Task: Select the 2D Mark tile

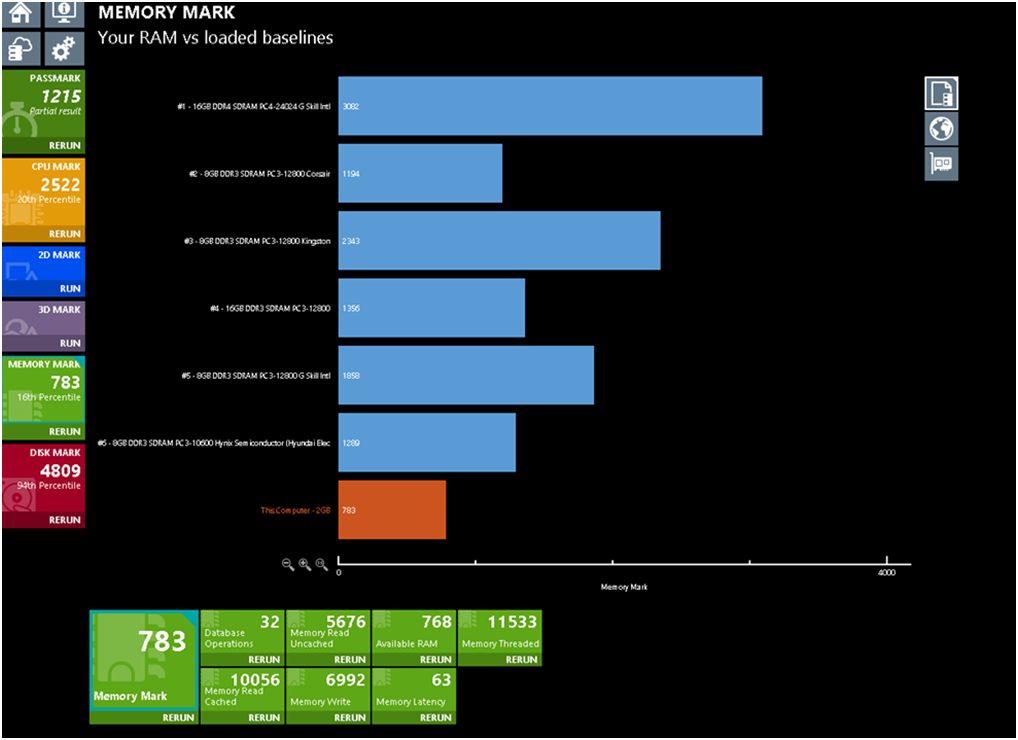Action: (43, 264)
